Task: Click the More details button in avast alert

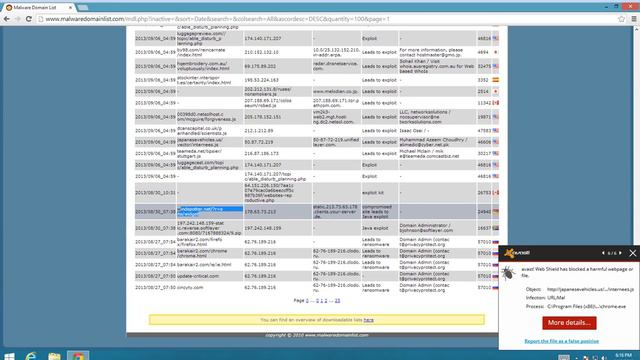Action: (x=569, y=322)
